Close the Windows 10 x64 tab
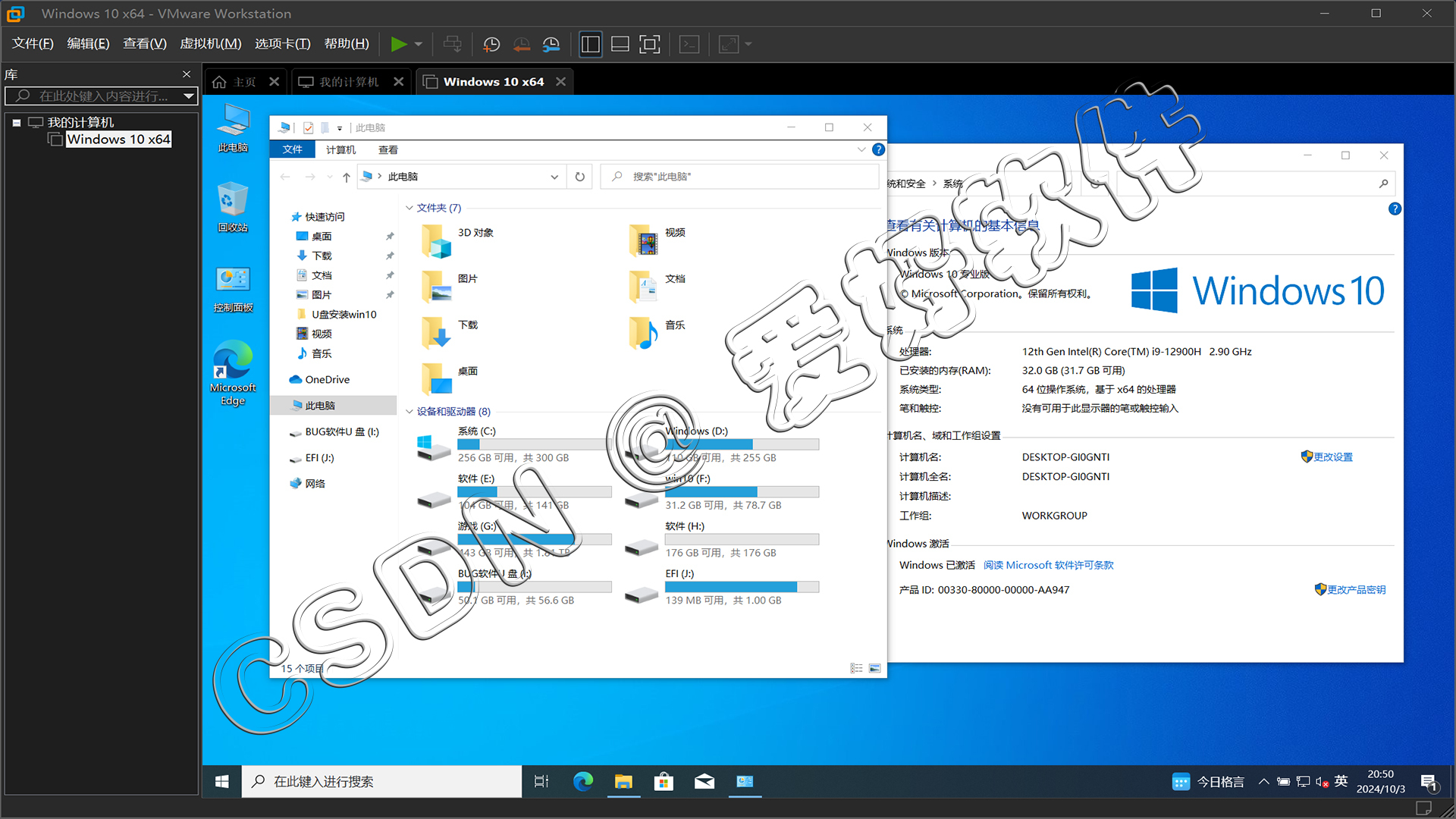This screenshot has width=1456, height=819. click(561, 82)
